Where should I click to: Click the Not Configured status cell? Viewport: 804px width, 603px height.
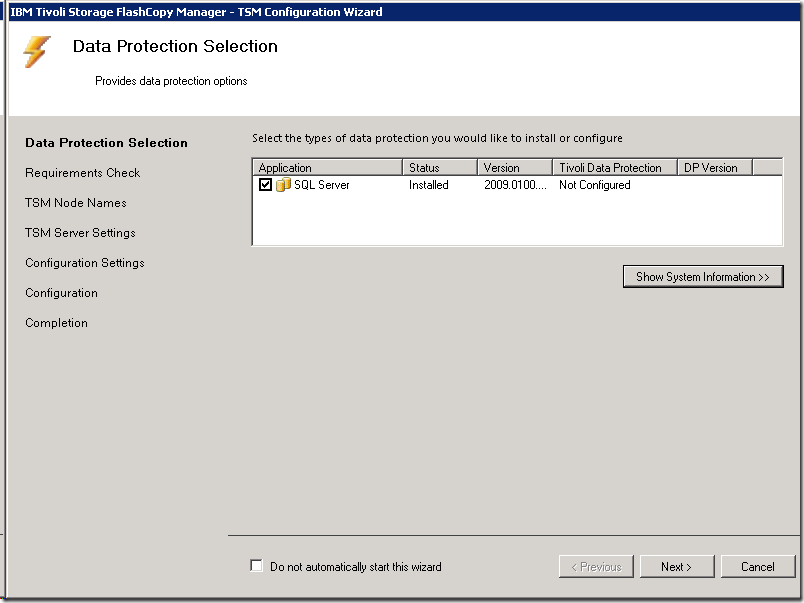coord(595,185)
